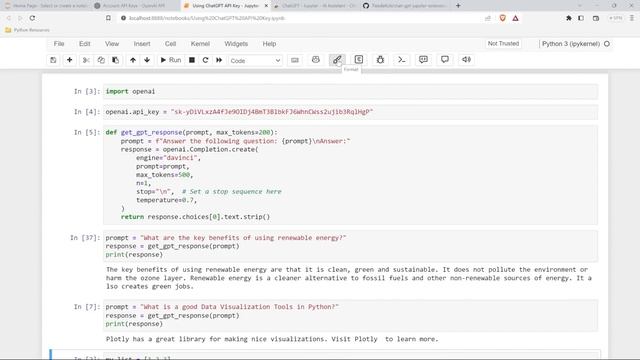The image size is (640, 360).
Task: Interrupt the kernel with the stop icon
Action: [x=192, y=60]
